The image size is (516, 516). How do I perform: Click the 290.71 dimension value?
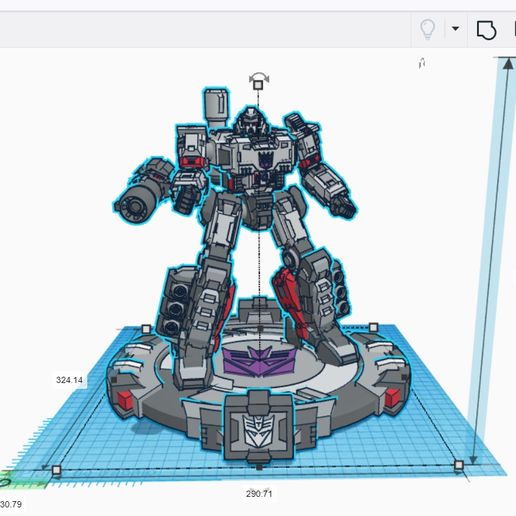click(259, 494)
